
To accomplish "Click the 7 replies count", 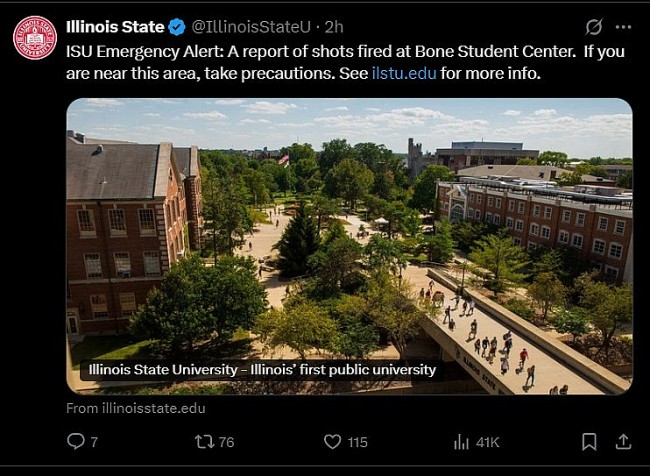I will coord(94,441).
